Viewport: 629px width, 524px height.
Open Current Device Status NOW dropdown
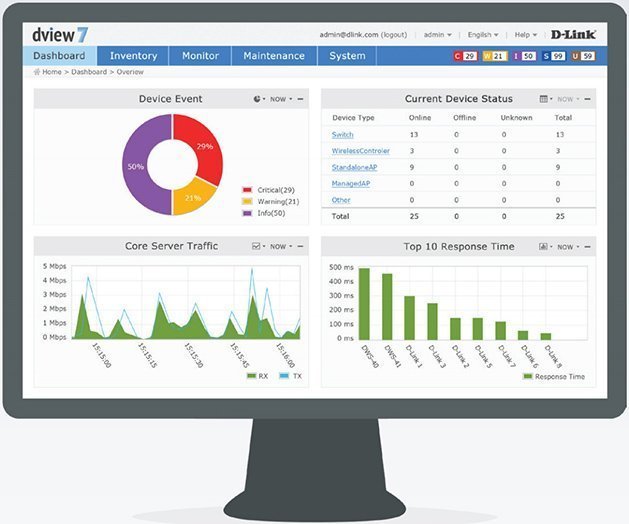click(568, 99)
